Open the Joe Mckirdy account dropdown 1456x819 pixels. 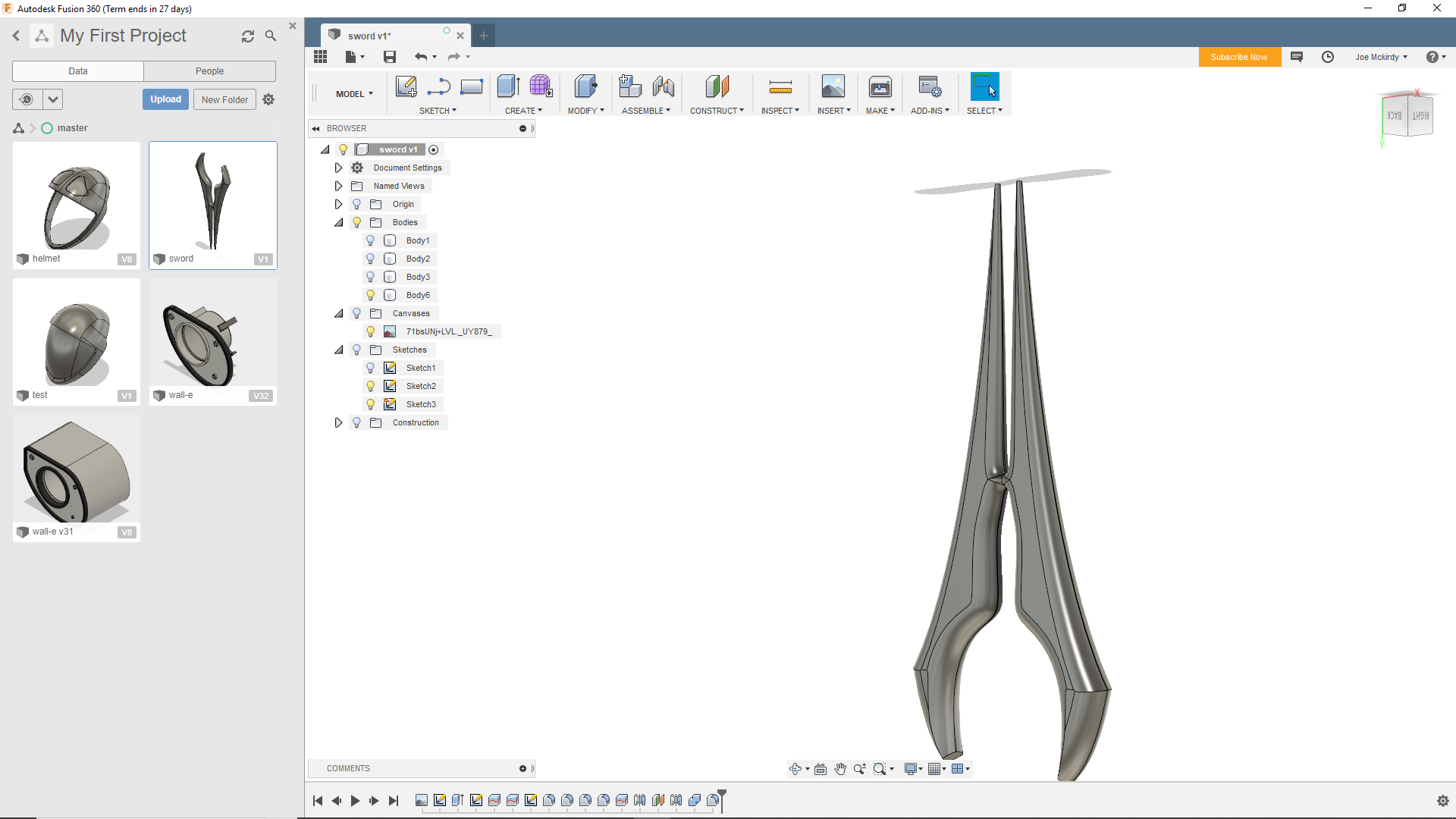click(x=1381, y=57)
